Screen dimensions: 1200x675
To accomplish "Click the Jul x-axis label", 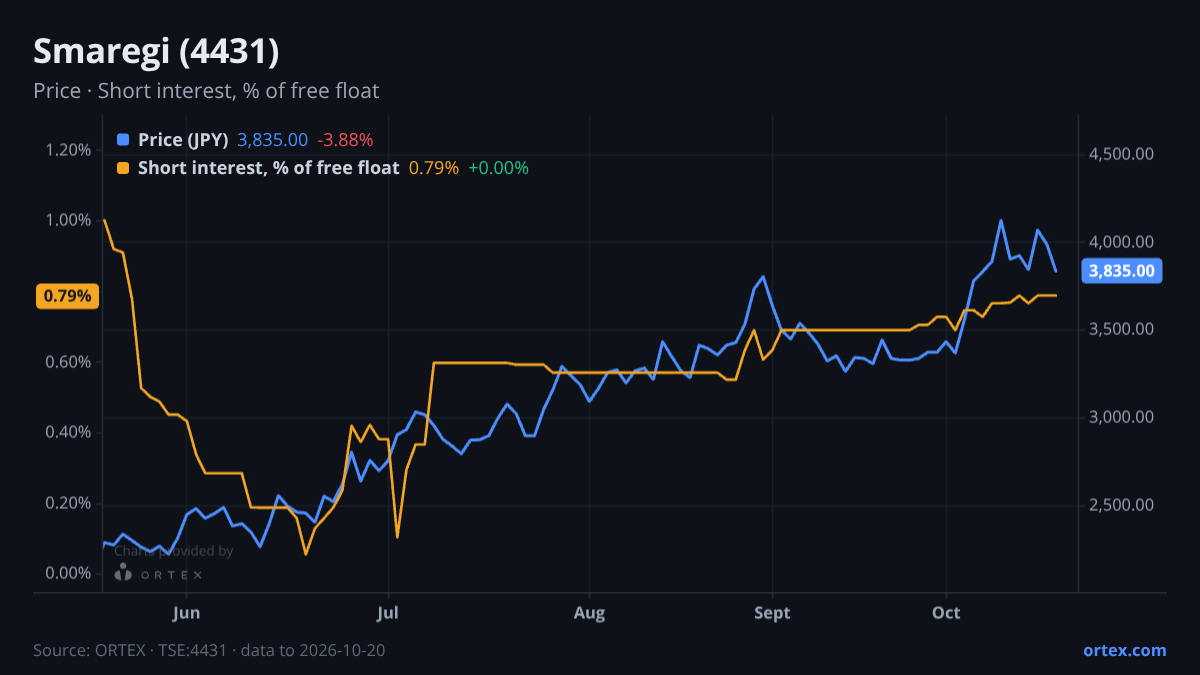I will pyautogui.click(x=389, y=612).
